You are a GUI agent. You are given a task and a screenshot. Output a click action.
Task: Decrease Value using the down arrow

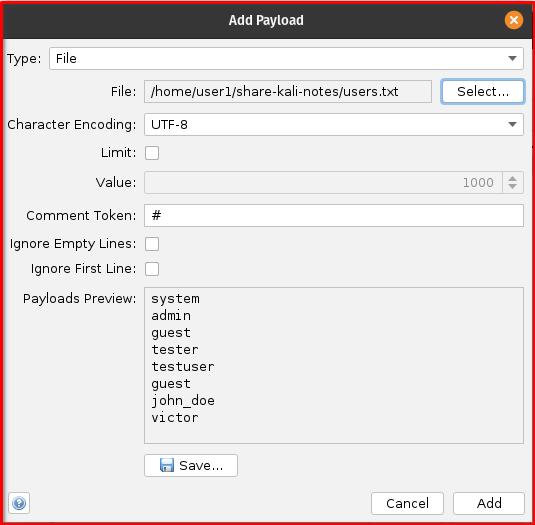tap(512, 187)
